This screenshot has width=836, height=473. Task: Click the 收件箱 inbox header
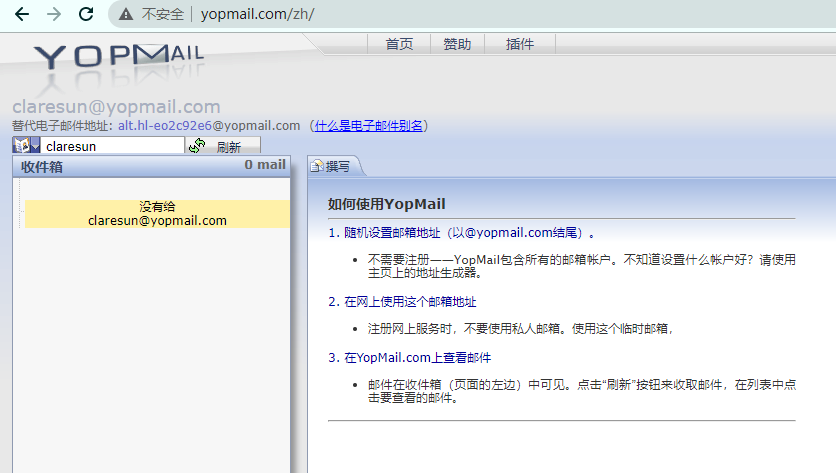[x=42, y=167]
